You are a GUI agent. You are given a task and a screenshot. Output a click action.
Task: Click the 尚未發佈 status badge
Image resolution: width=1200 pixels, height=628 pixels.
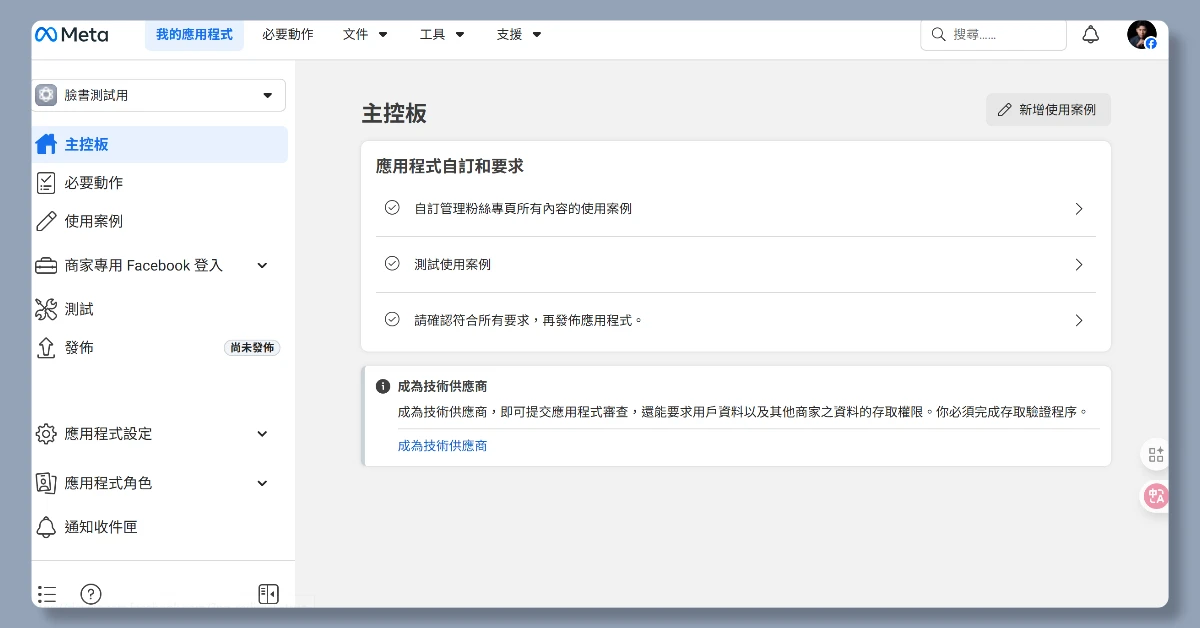[252, 348]
